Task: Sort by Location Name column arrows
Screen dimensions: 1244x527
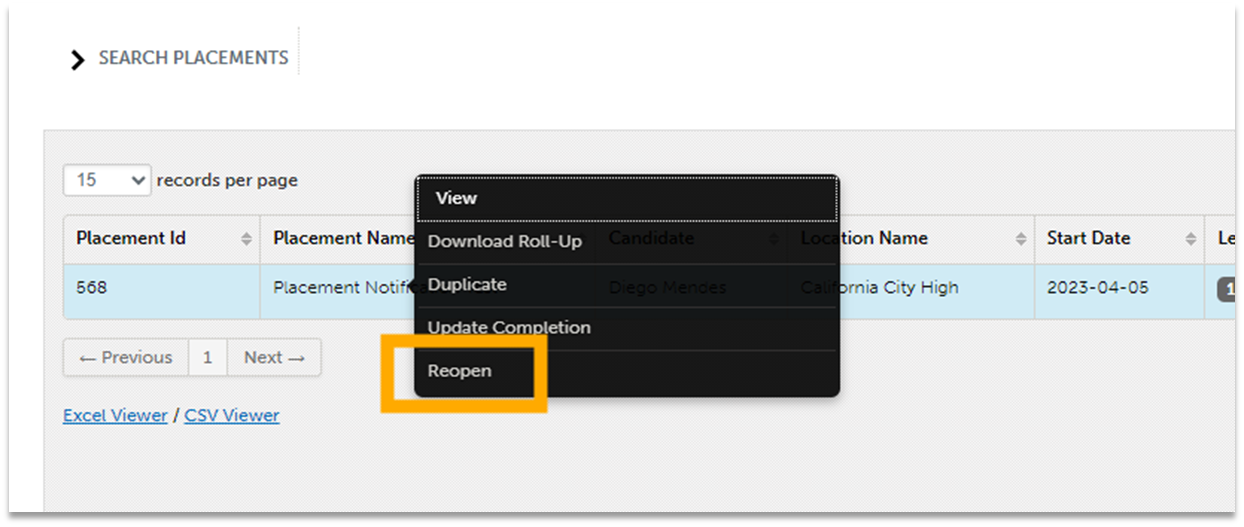Action: click(1020, 239)
